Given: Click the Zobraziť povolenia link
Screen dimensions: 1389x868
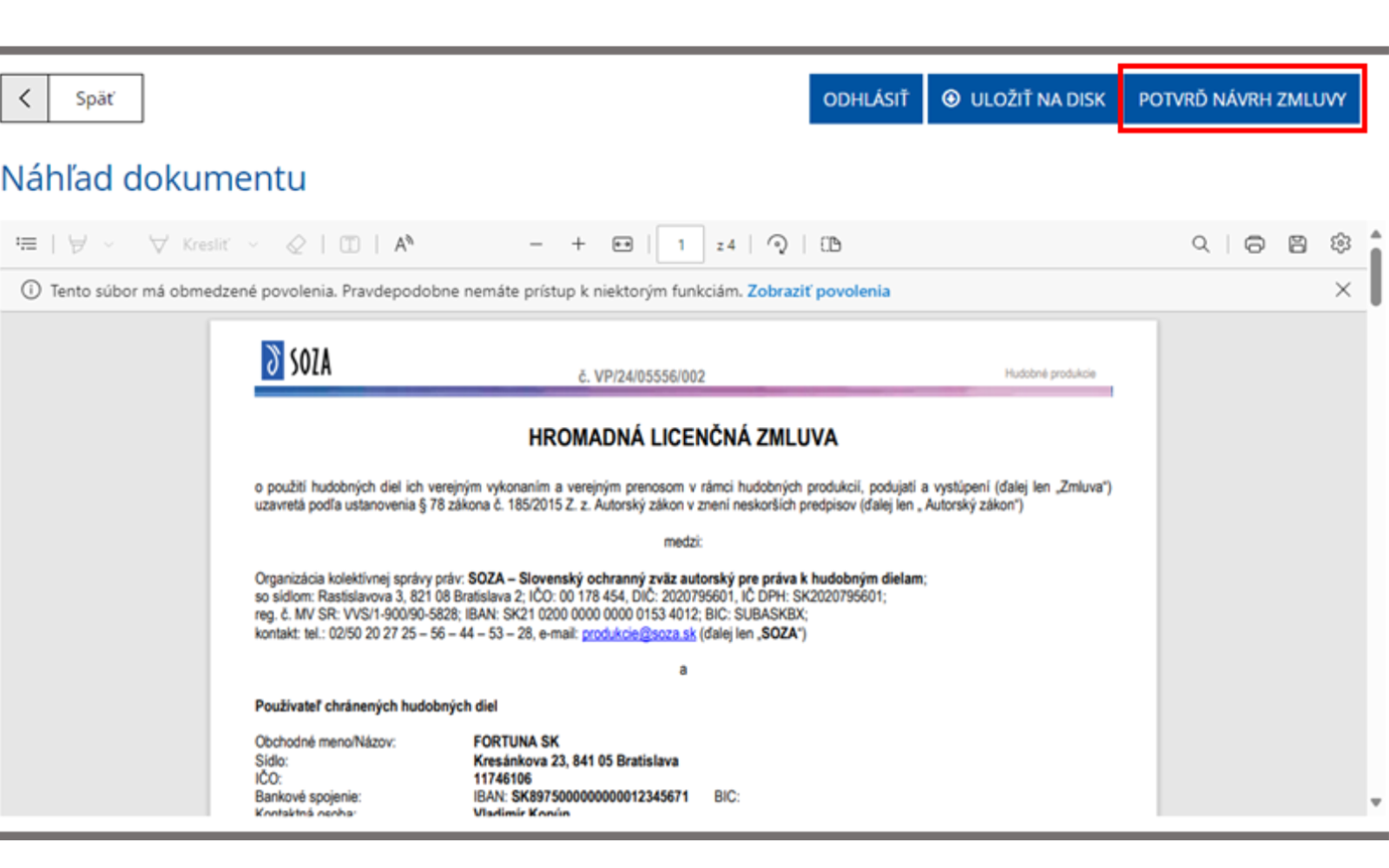Looking at the screenshot, I should pyautogui.click(x=819, y=291).
